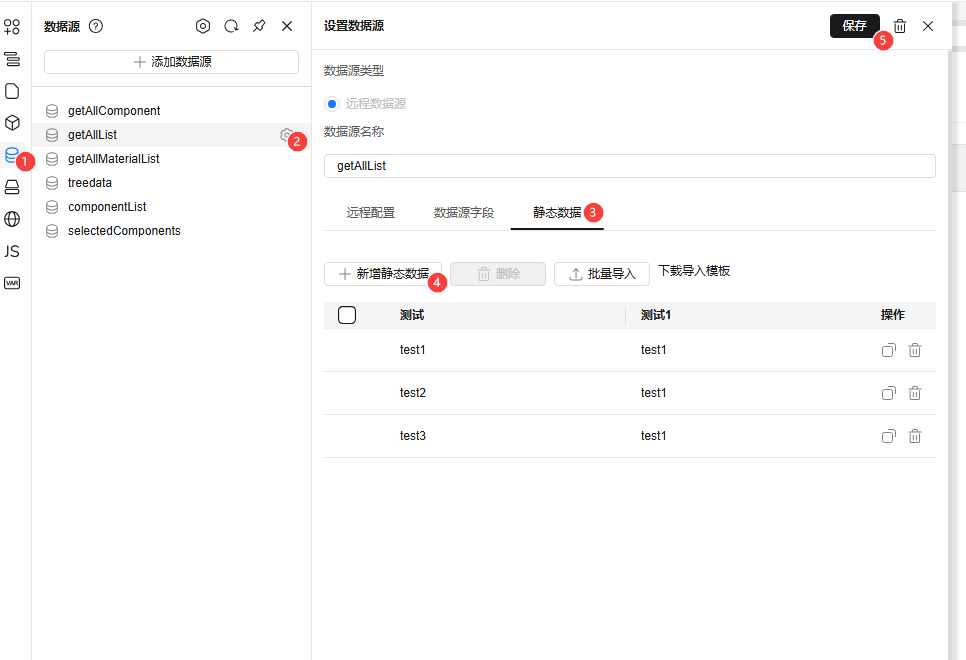
Task: Click the 下载导入模板 link
Action: tap(694, 271)
